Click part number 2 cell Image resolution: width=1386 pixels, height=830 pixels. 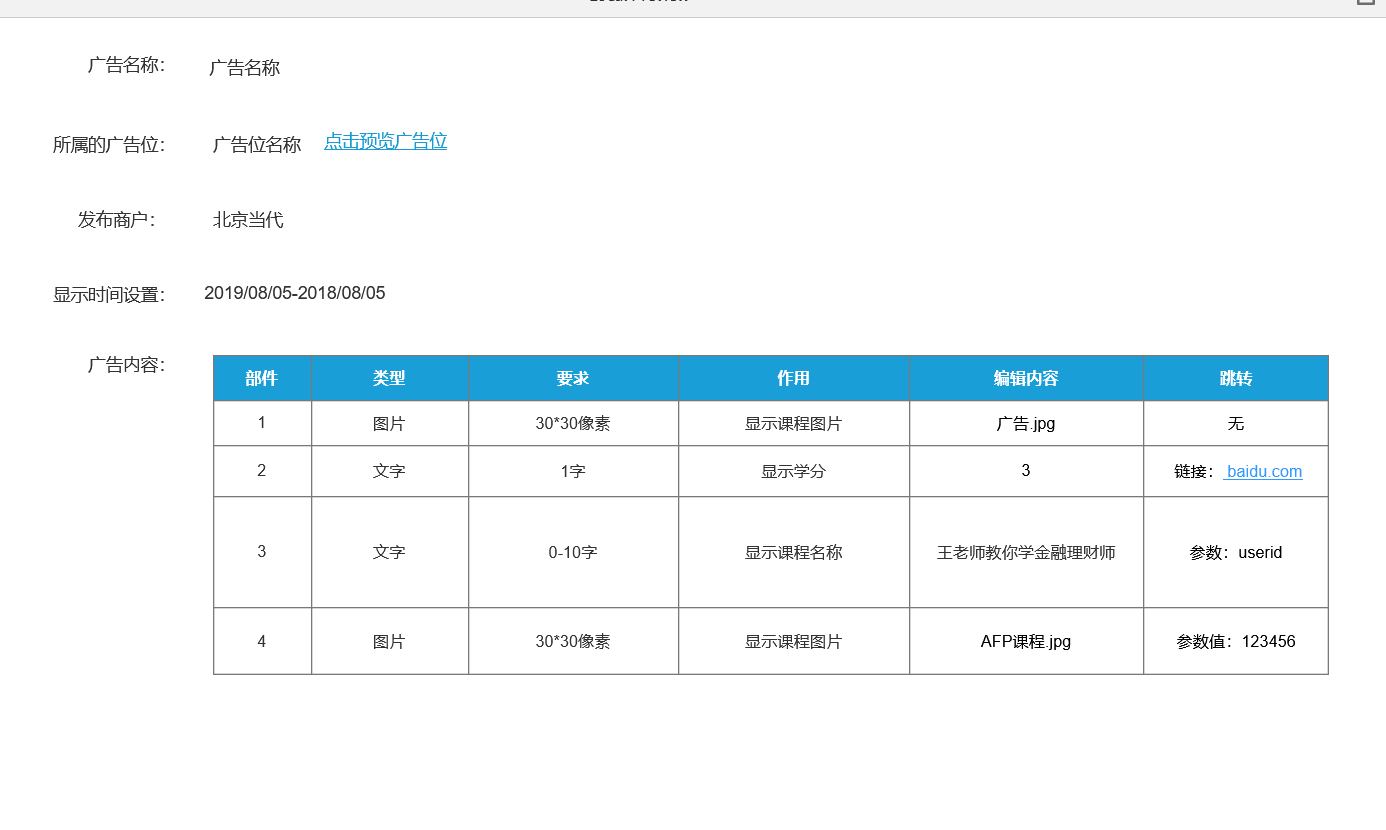pos(262,471)
